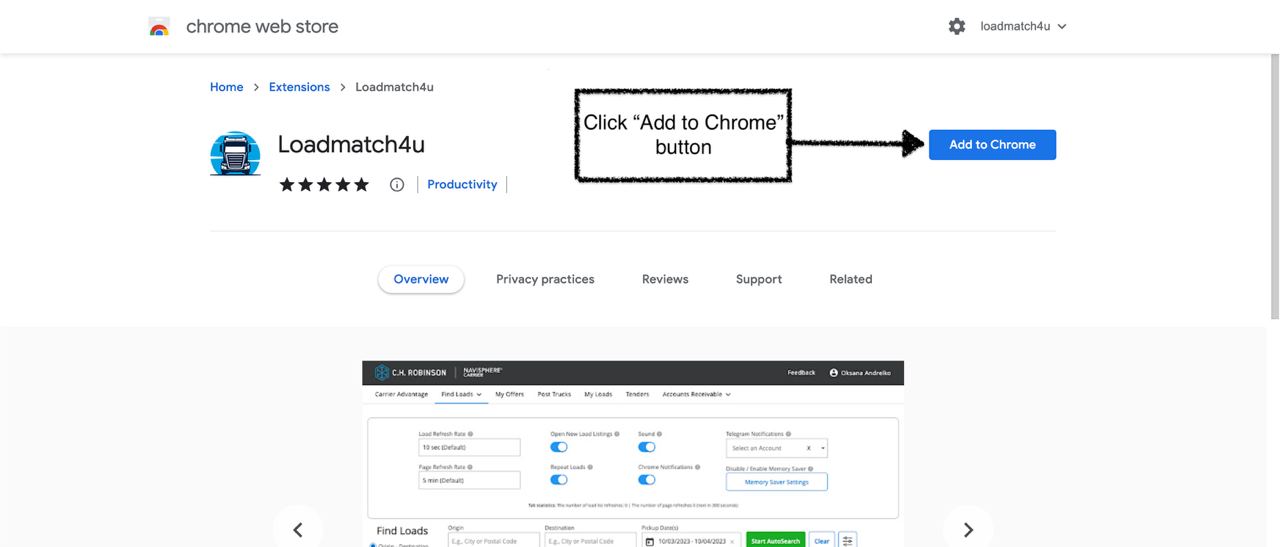Toggle the Chrome Notifications switch

click(x=647, y=480)
